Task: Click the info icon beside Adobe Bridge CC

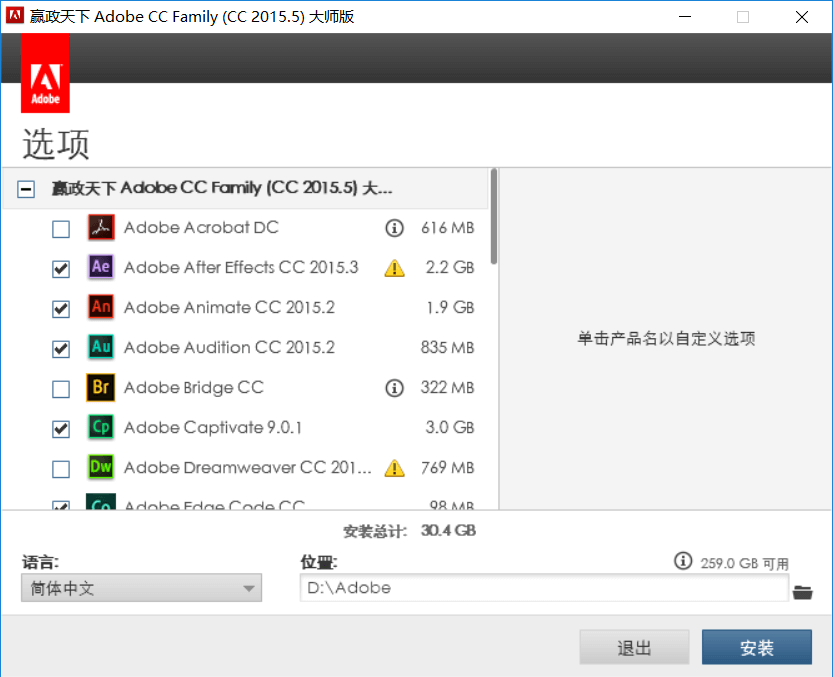Action: 395,388
